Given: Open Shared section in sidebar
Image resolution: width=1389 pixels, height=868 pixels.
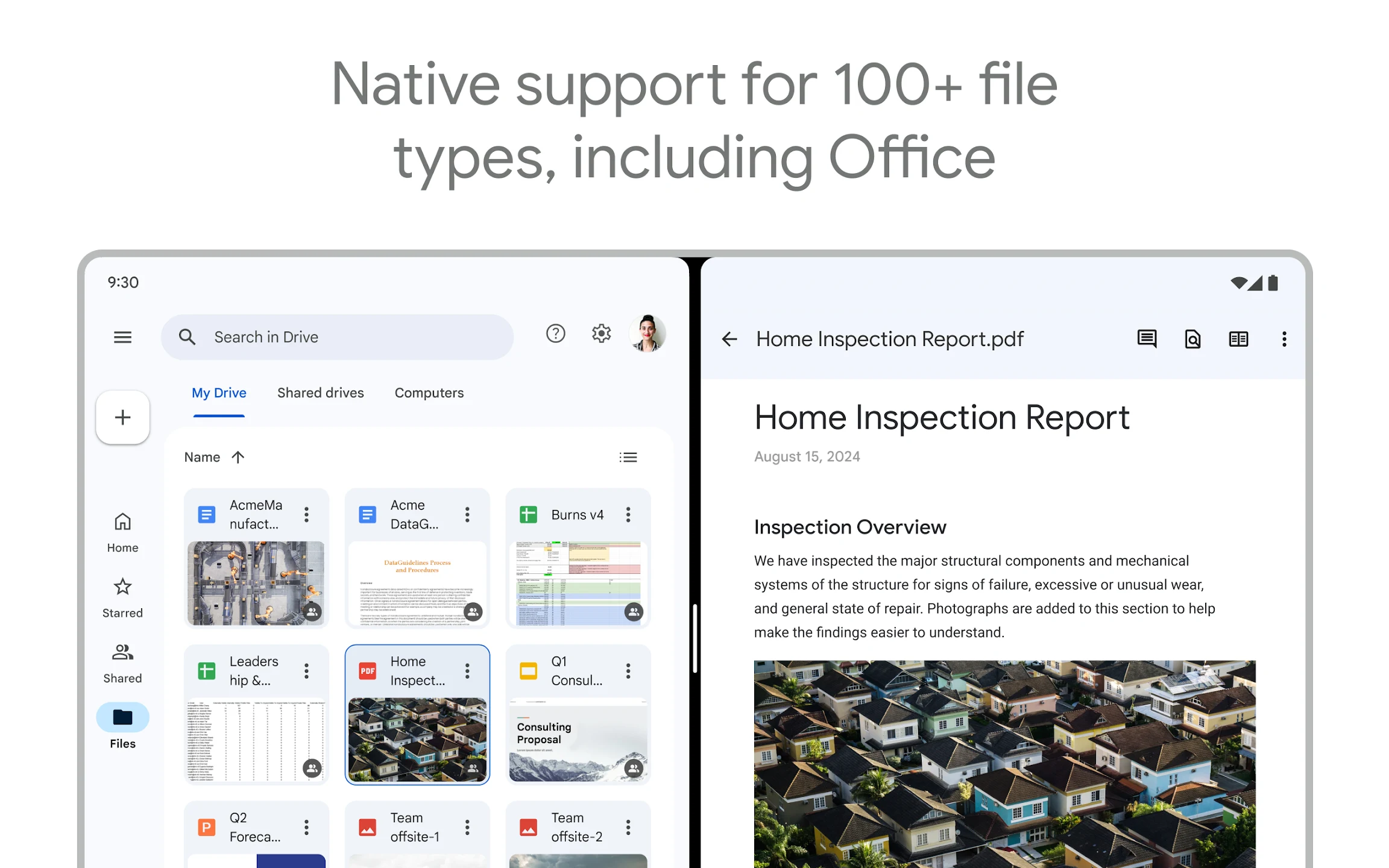Looking at the screenshot, I should [x=122, y=662].
